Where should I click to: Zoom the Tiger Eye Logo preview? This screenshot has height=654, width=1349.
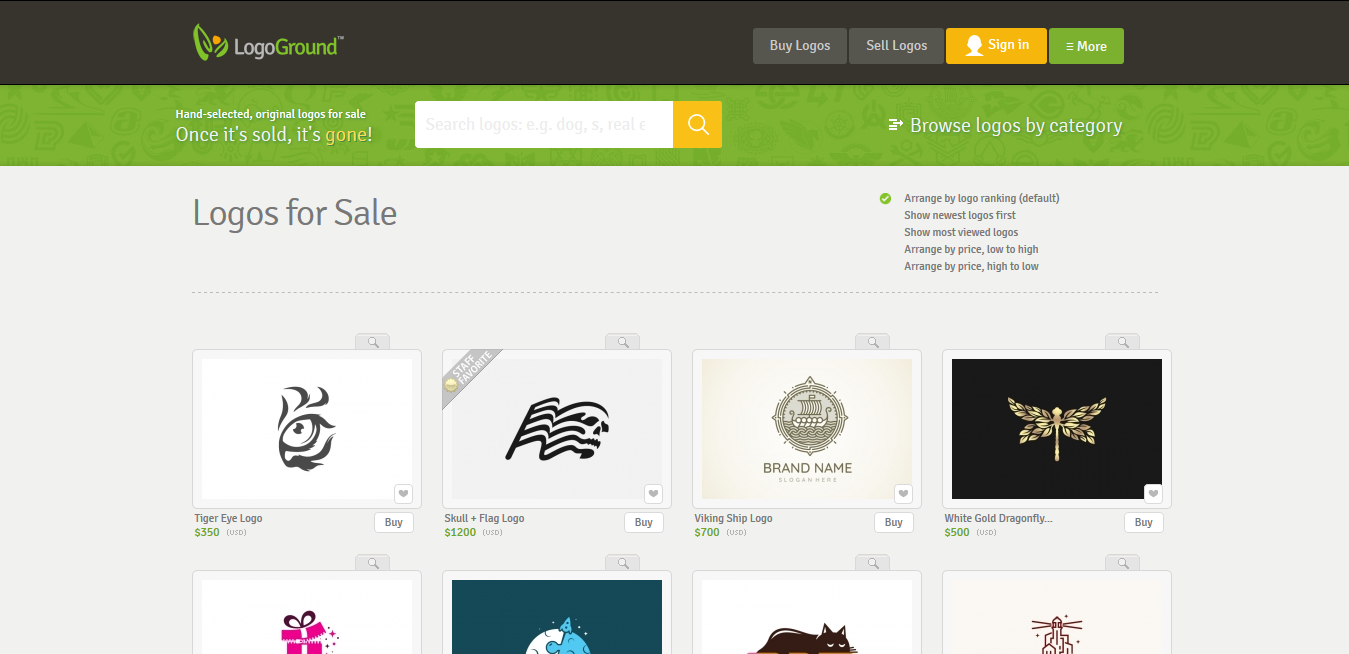(x=373, y=342)
